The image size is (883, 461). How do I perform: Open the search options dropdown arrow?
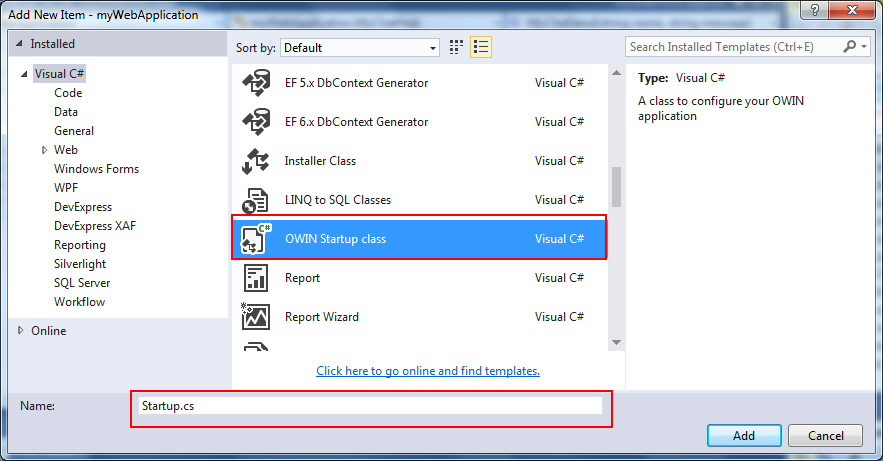point(864,47)
